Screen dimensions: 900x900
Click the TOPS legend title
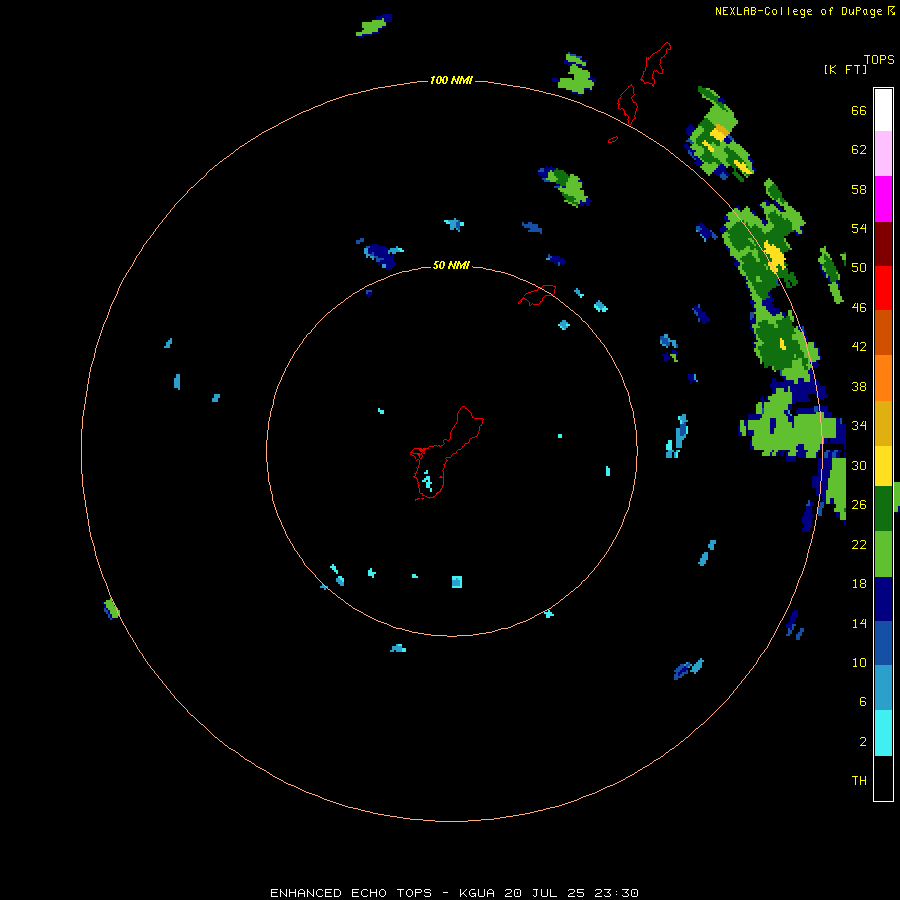point(879,59)
